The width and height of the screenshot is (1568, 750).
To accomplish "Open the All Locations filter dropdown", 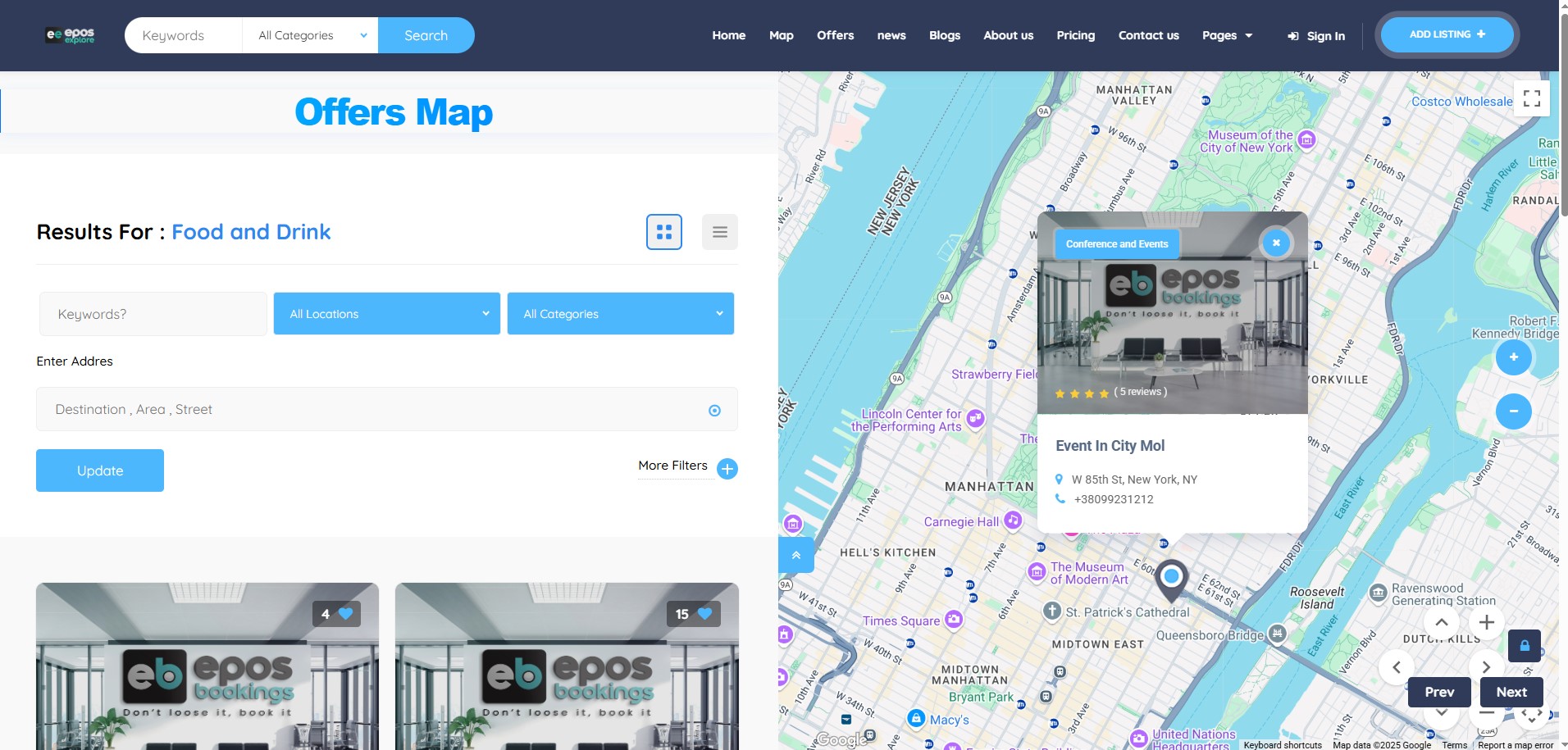I will [387, 314].
